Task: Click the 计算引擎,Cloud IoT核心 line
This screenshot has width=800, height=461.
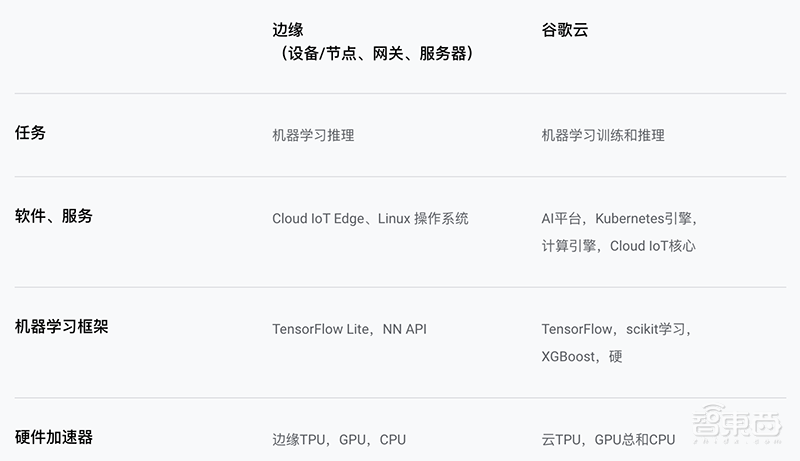Action: 618,245
